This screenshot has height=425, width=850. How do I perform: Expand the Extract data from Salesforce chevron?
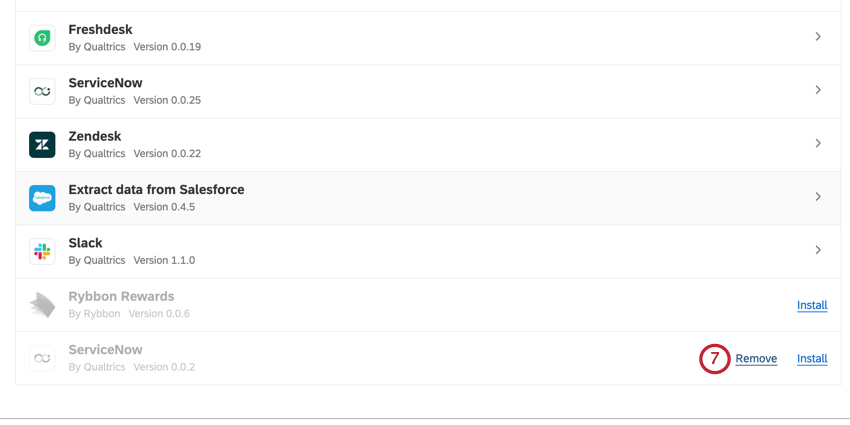coord(818,197)
